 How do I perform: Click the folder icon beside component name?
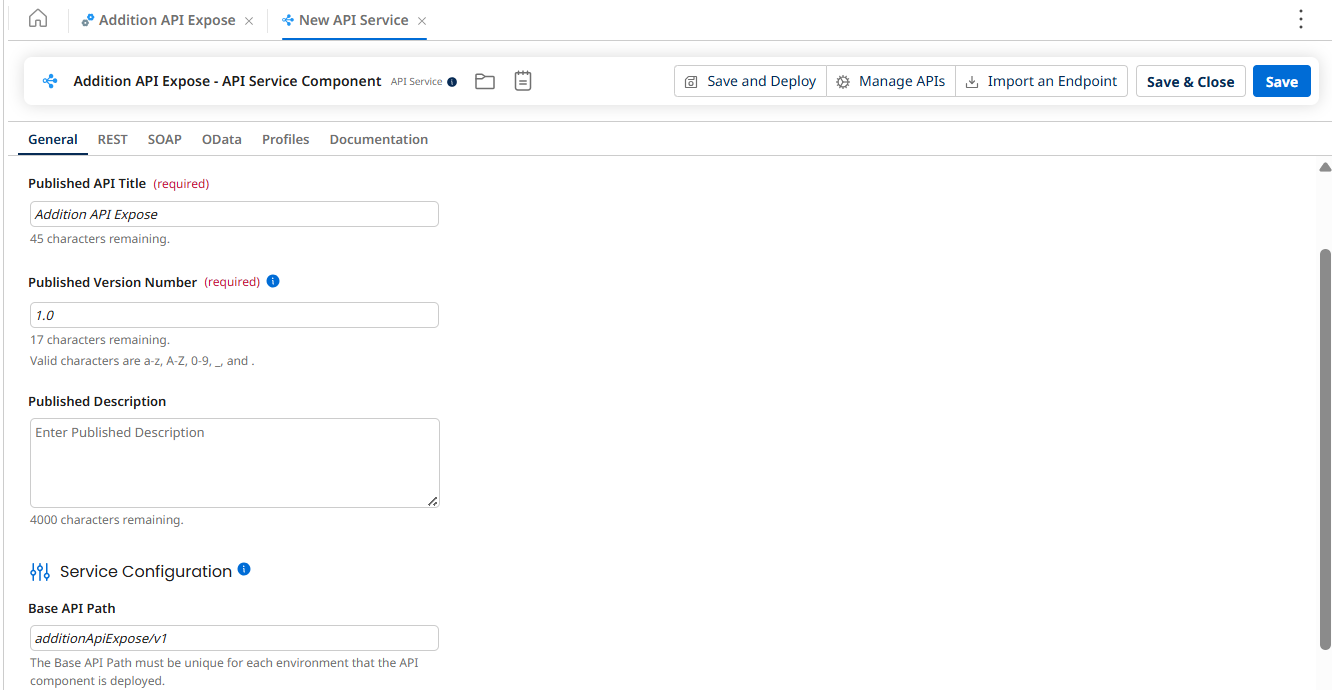(485, 82)
